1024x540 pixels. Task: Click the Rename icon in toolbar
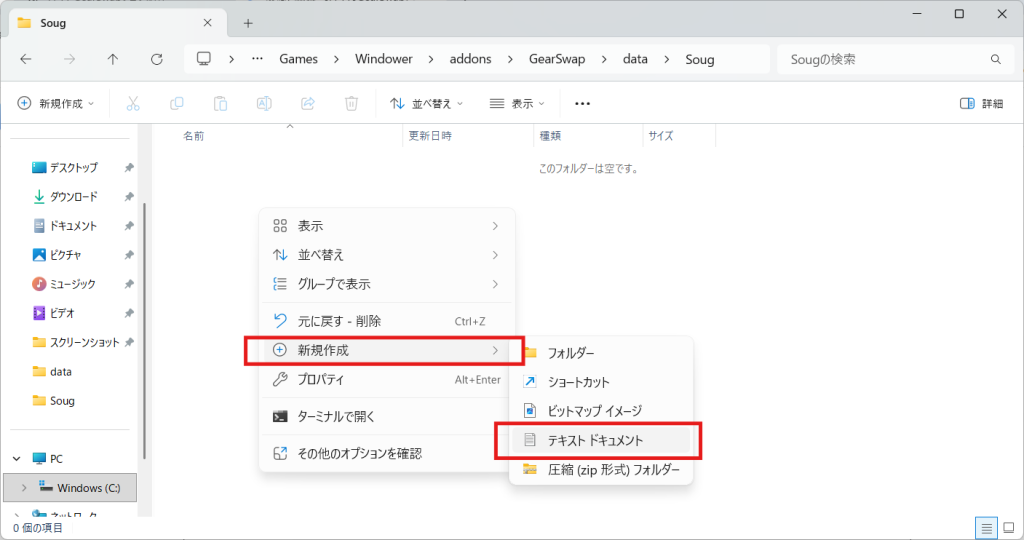coord(264,103)
